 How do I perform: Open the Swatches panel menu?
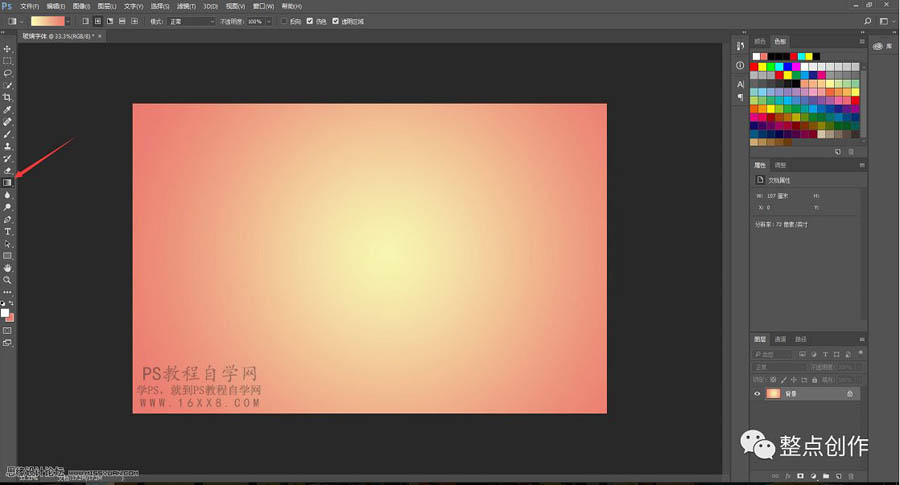[862, 41]
